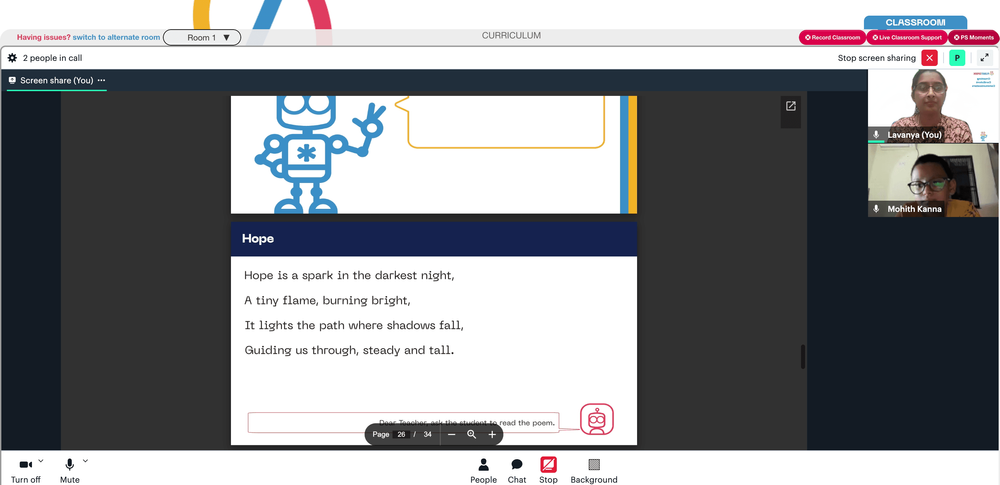Open Screen share tab options ellipsis
The height and width of the screenshot is (485, 1000).
point(101,80)
